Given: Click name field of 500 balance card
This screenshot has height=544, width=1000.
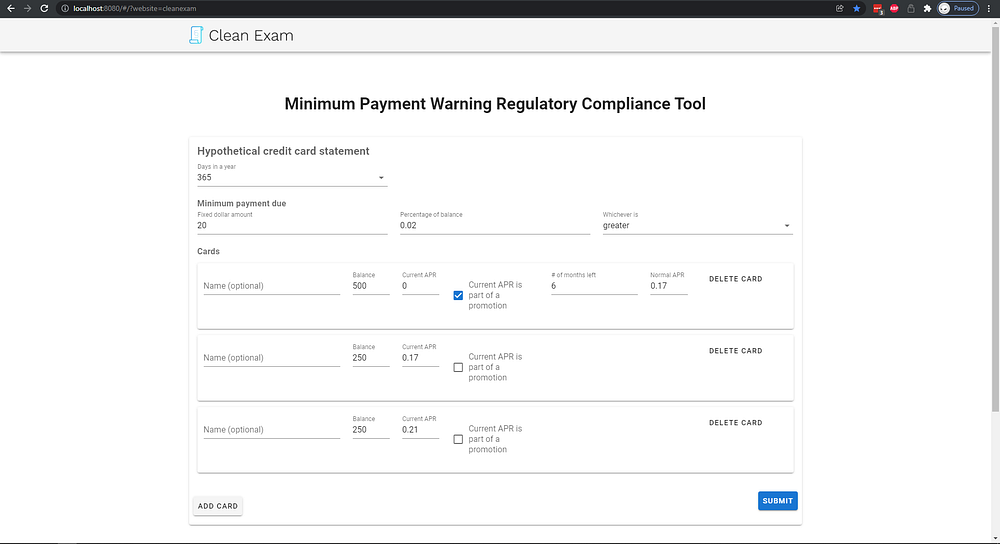Looking at the screenshot, I should 272,286.
